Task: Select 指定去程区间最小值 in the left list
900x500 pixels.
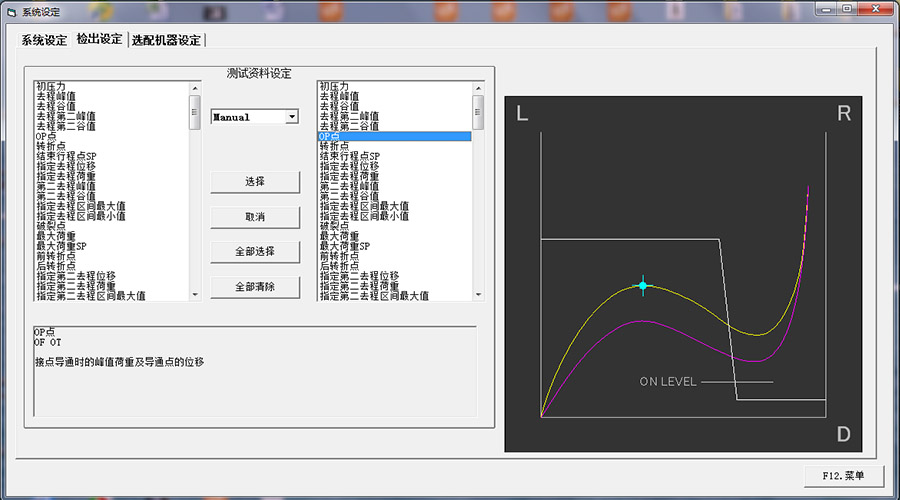Action: tap(81, 216)
